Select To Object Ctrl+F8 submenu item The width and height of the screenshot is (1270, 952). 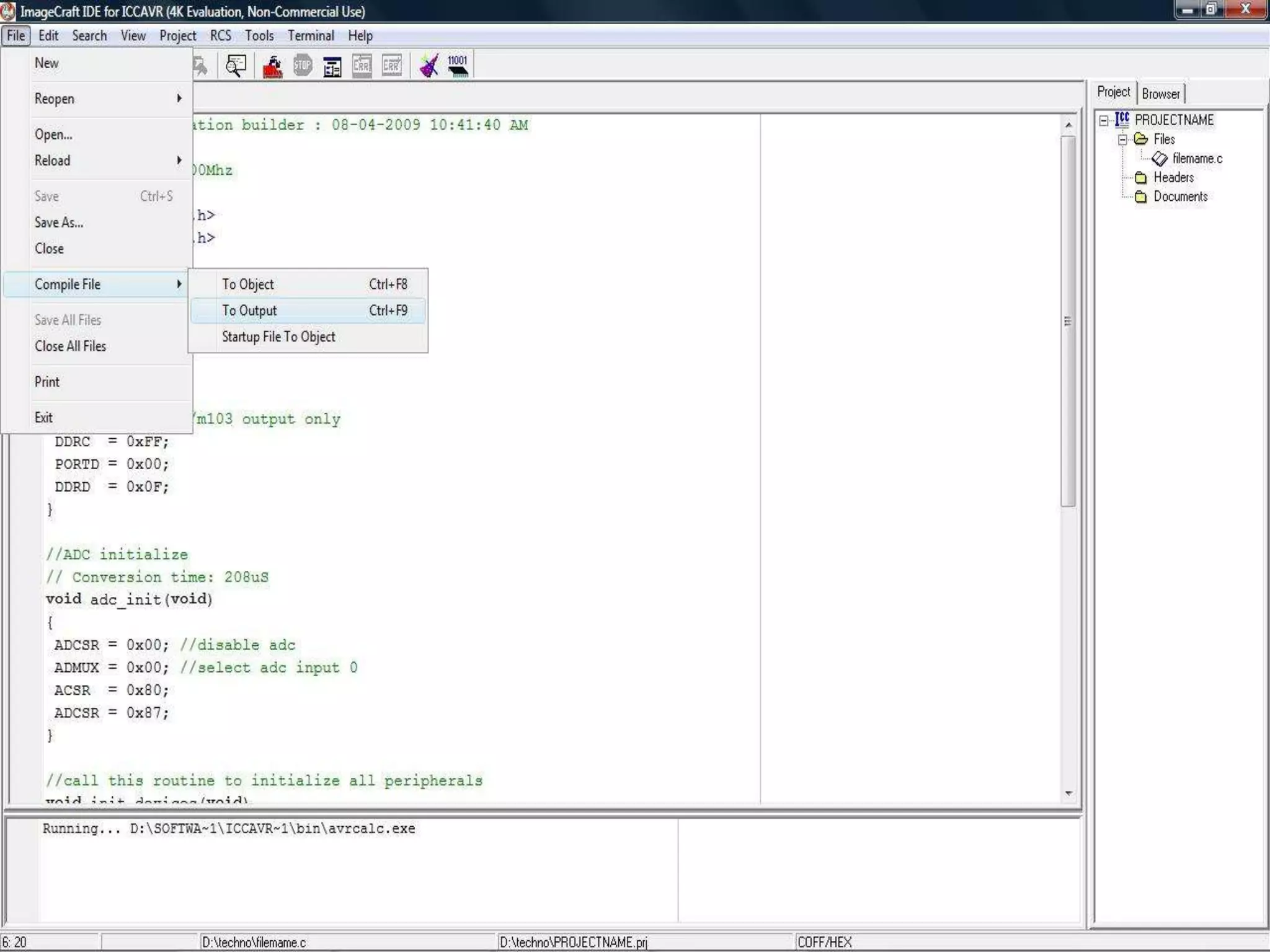click(308, 284)
